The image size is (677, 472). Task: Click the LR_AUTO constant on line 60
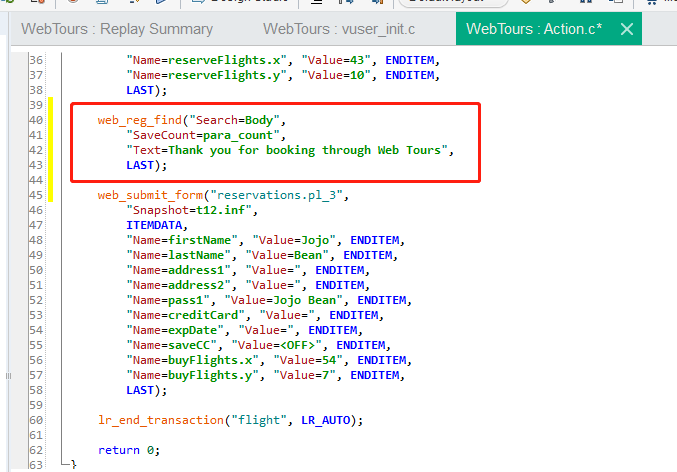326,420
